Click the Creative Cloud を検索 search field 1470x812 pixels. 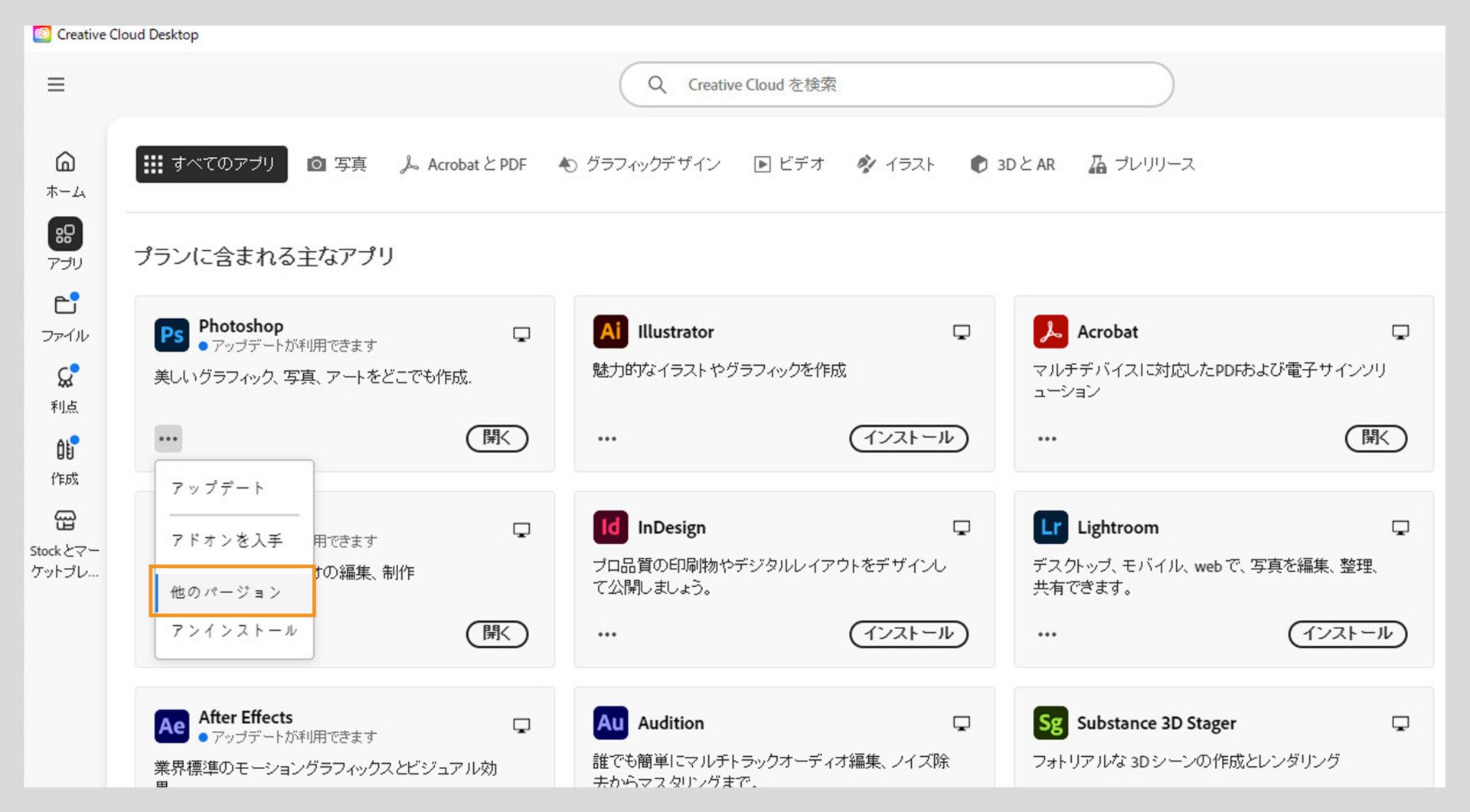click(x=897, y=84)
